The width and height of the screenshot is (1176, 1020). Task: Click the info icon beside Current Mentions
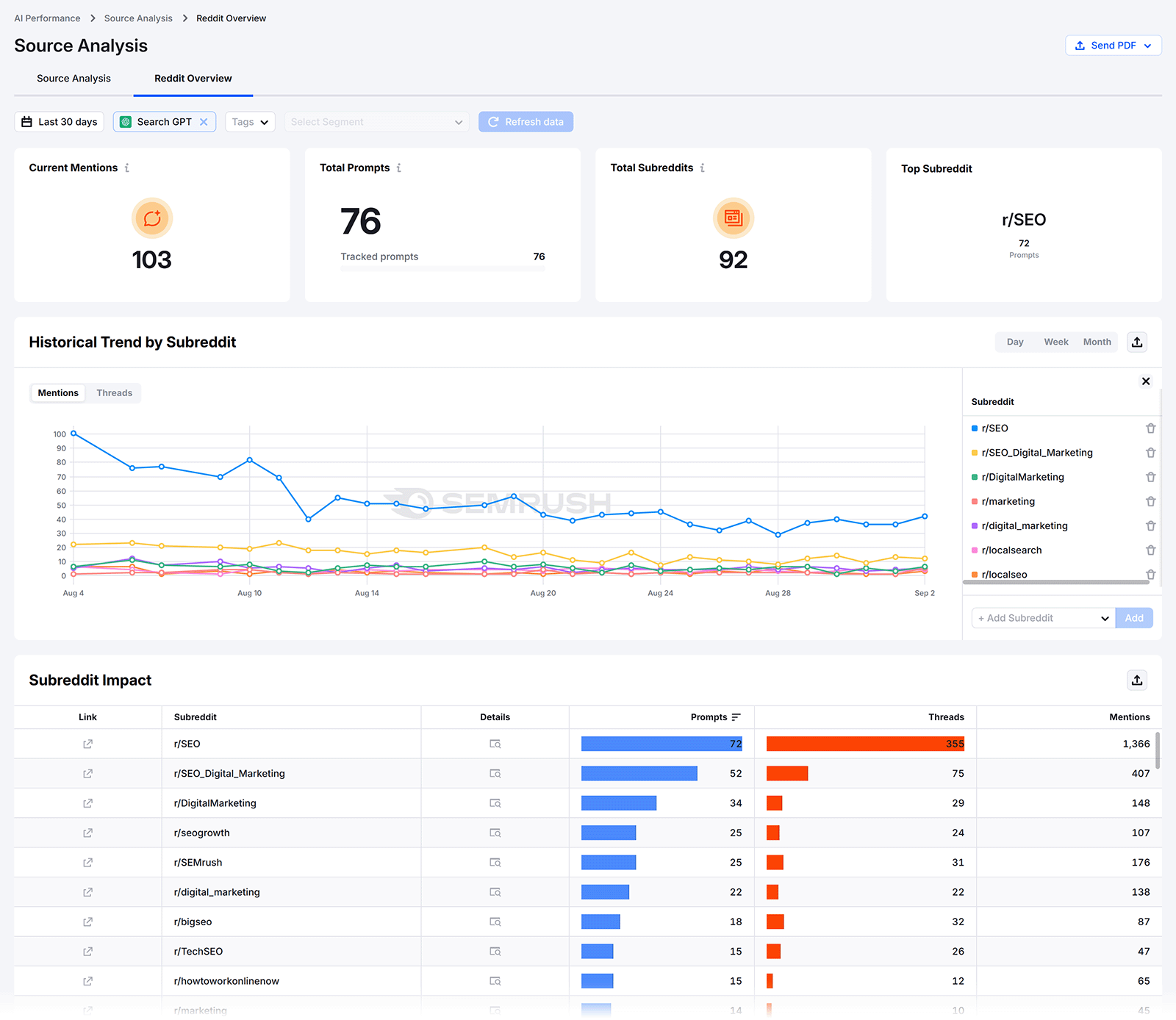(127, 168)
